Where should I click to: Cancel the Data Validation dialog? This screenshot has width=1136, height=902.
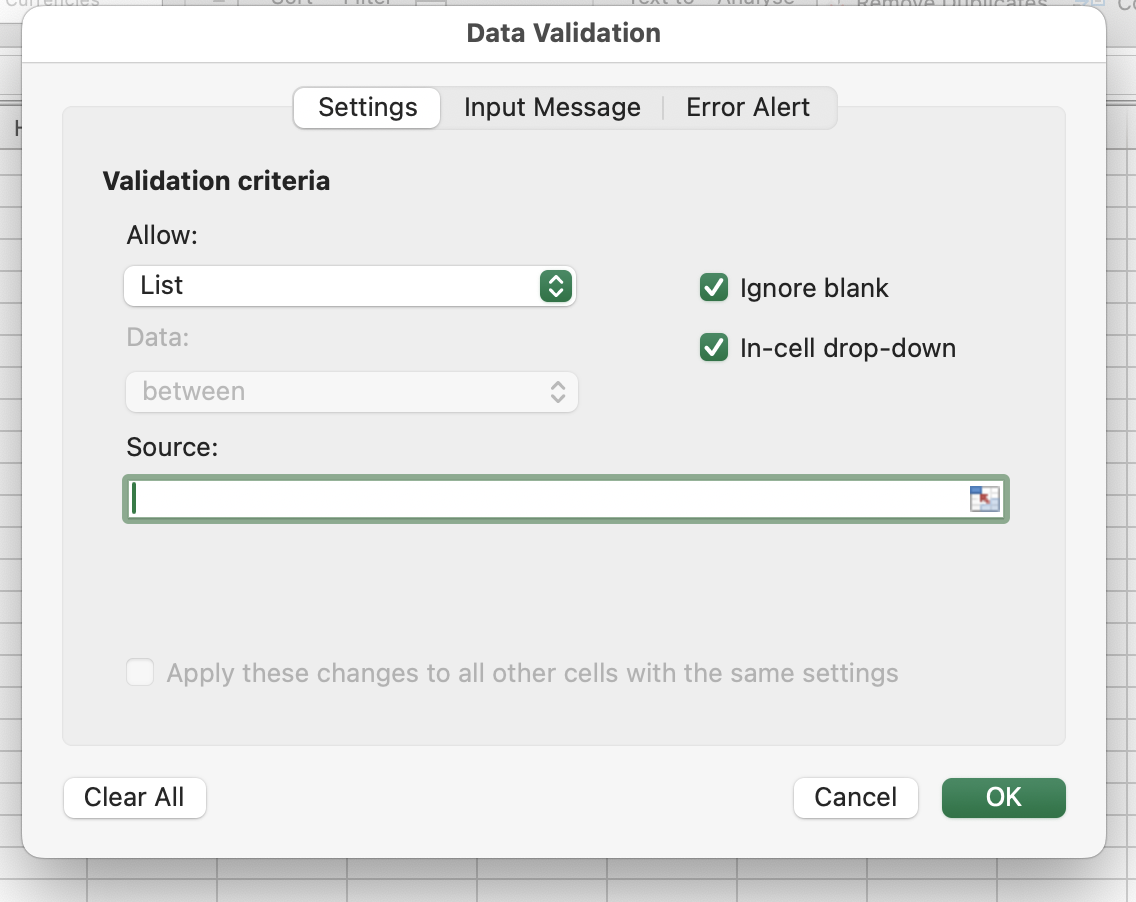[855, 797]
